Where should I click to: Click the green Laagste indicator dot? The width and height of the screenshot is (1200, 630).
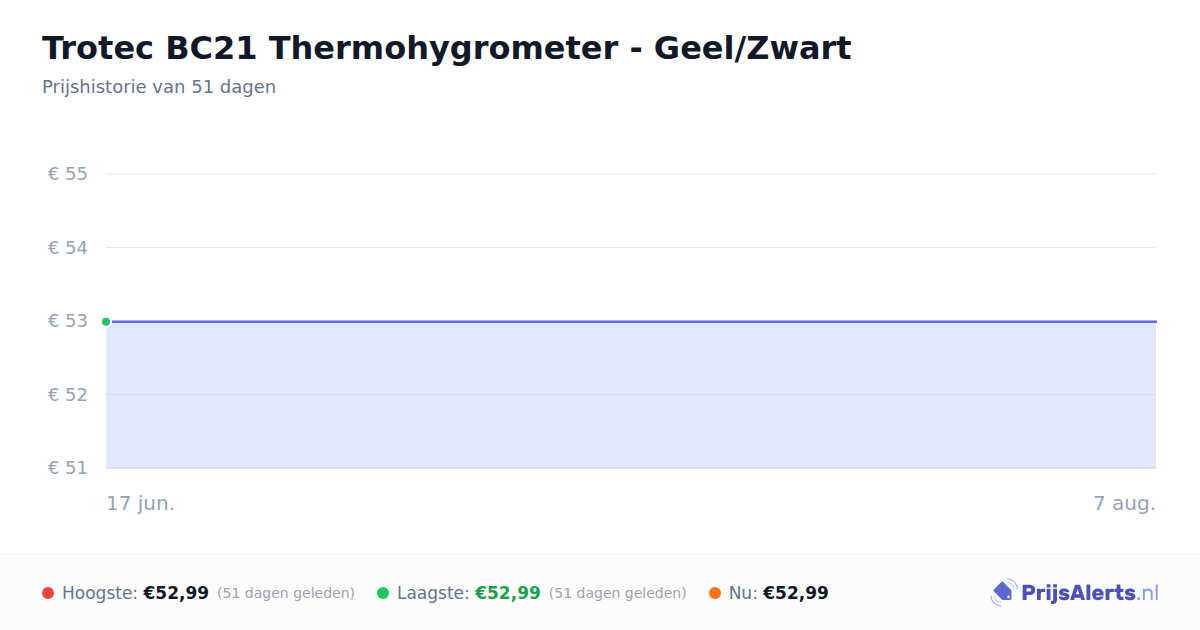coord(383,593)
